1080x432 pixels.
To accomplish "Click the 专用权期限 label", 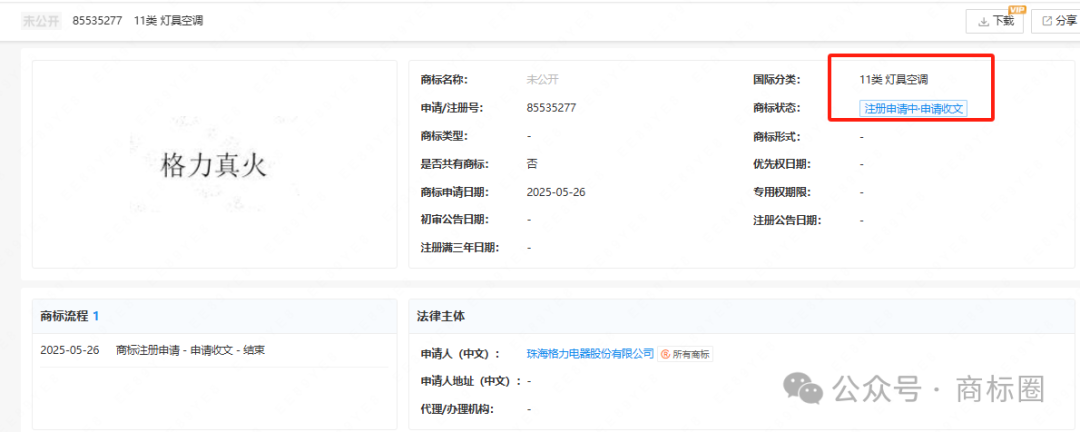I will coord(782,192).
